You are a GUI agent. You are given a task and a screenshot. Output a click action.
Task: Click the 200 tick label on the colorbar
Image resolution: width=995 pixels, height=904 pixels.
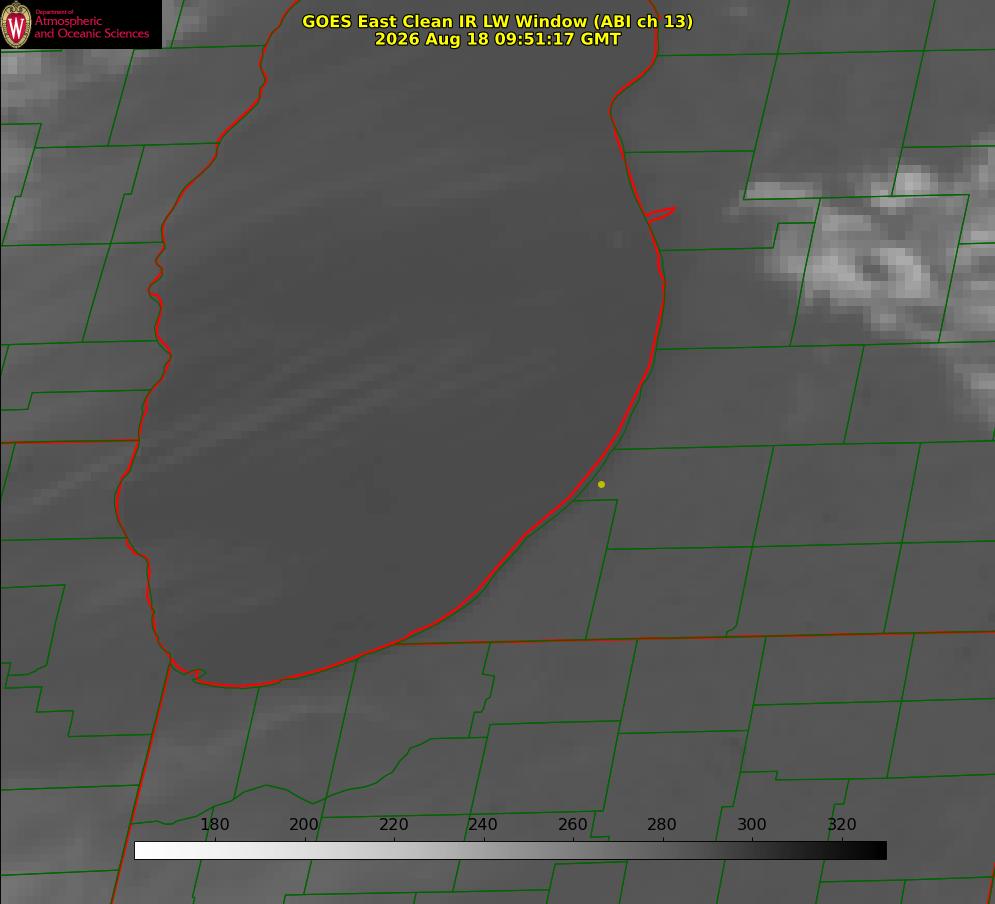(x=304, y=824)
